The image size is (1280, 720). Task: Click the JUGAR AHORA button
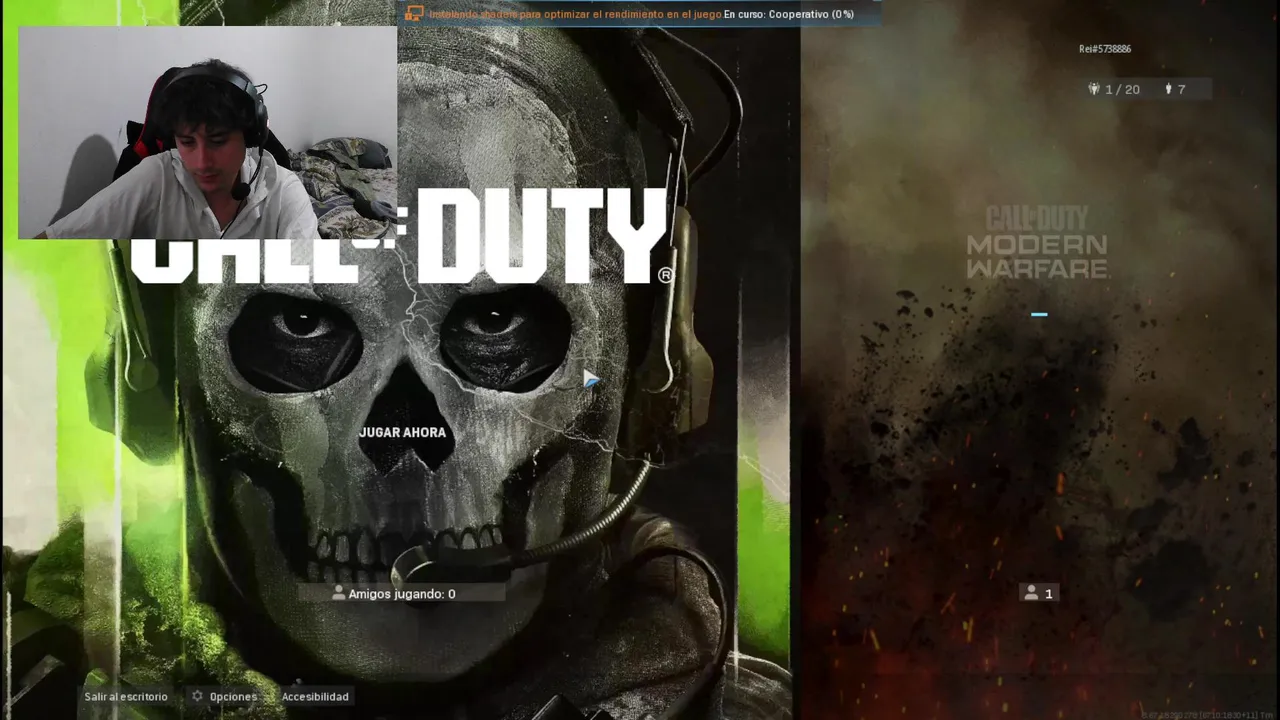pos(402,433)
